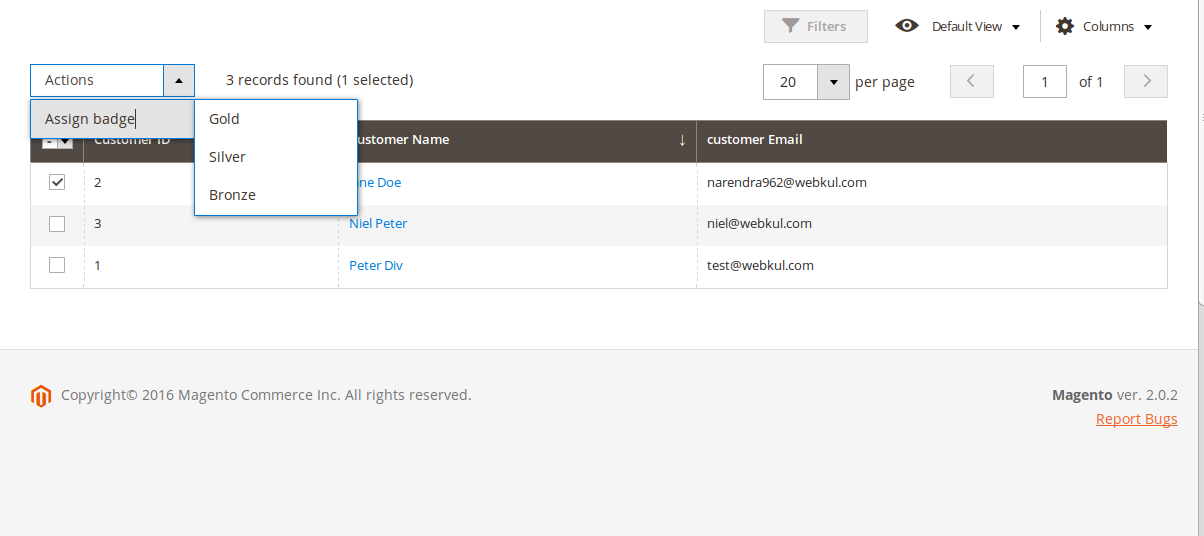Screen dimensions: 1204x536
Task: Click the Report Bugs link
Action: coord(1136,419)
